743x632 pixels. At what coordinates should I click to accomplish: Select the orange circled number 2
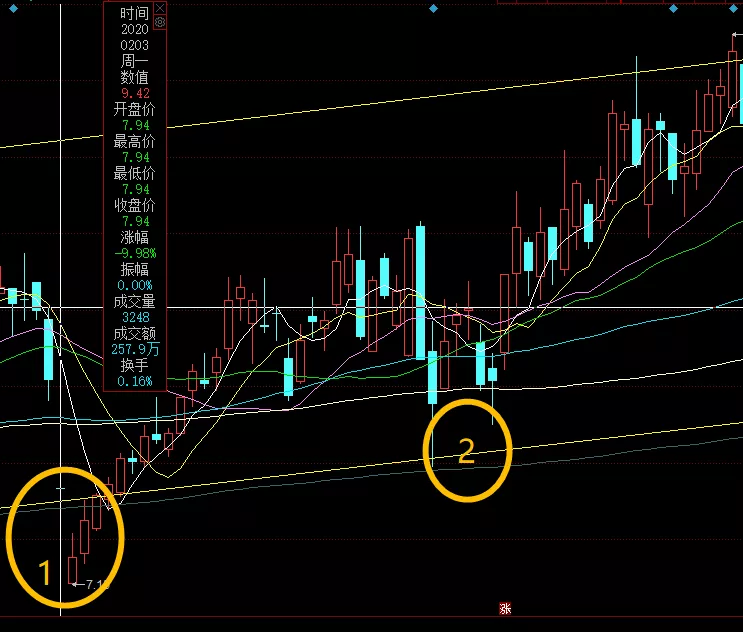click(466, 452)
